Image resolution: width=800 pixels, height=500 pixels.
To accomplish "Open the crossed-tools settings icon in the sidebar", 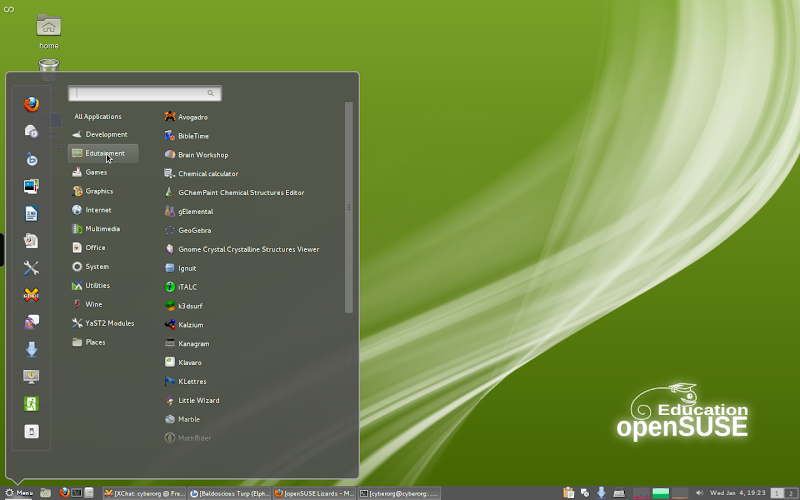I will tap(31, 268).
